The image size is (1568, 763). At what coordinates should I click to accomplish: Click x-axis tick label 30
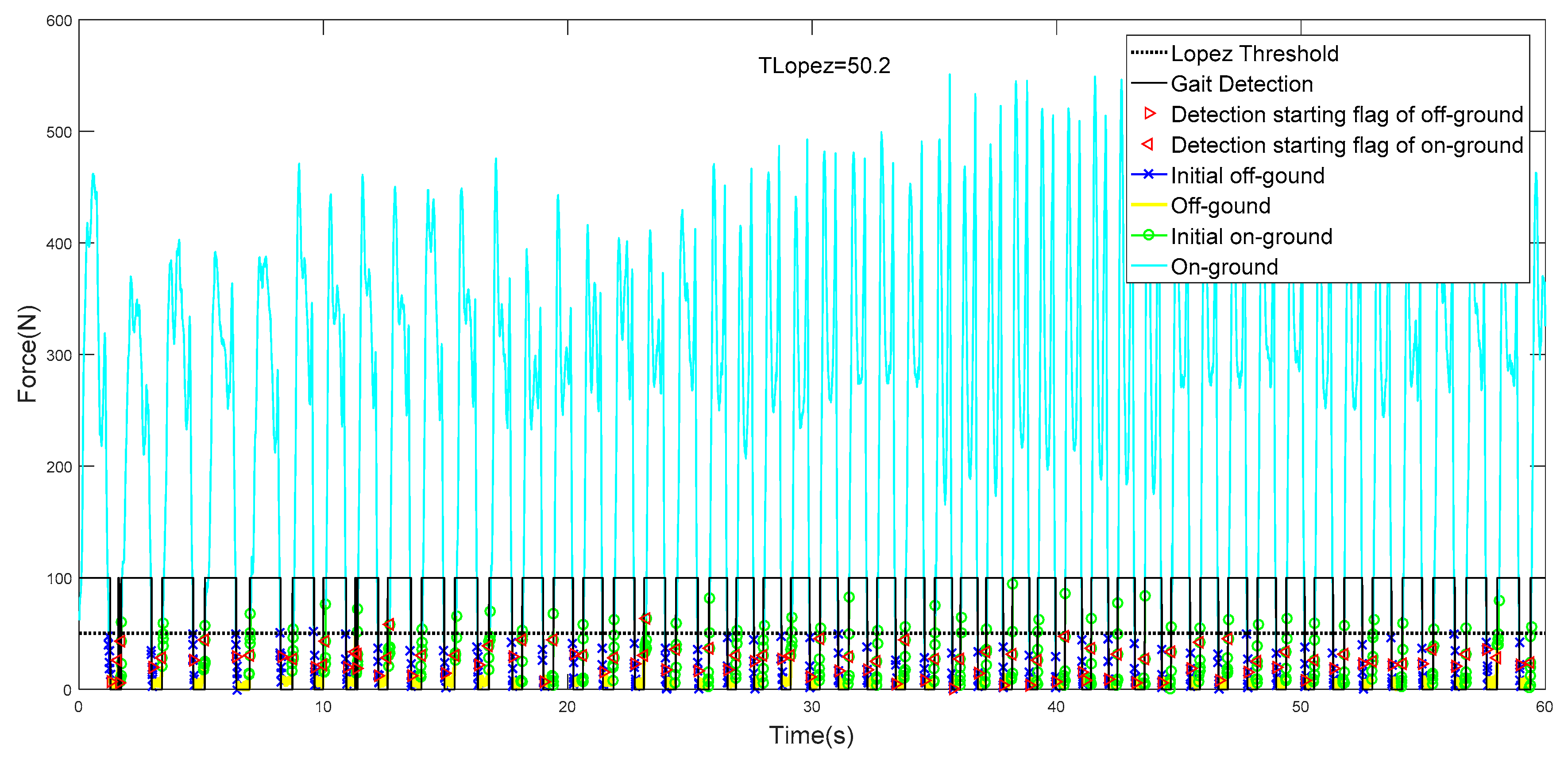811,707
